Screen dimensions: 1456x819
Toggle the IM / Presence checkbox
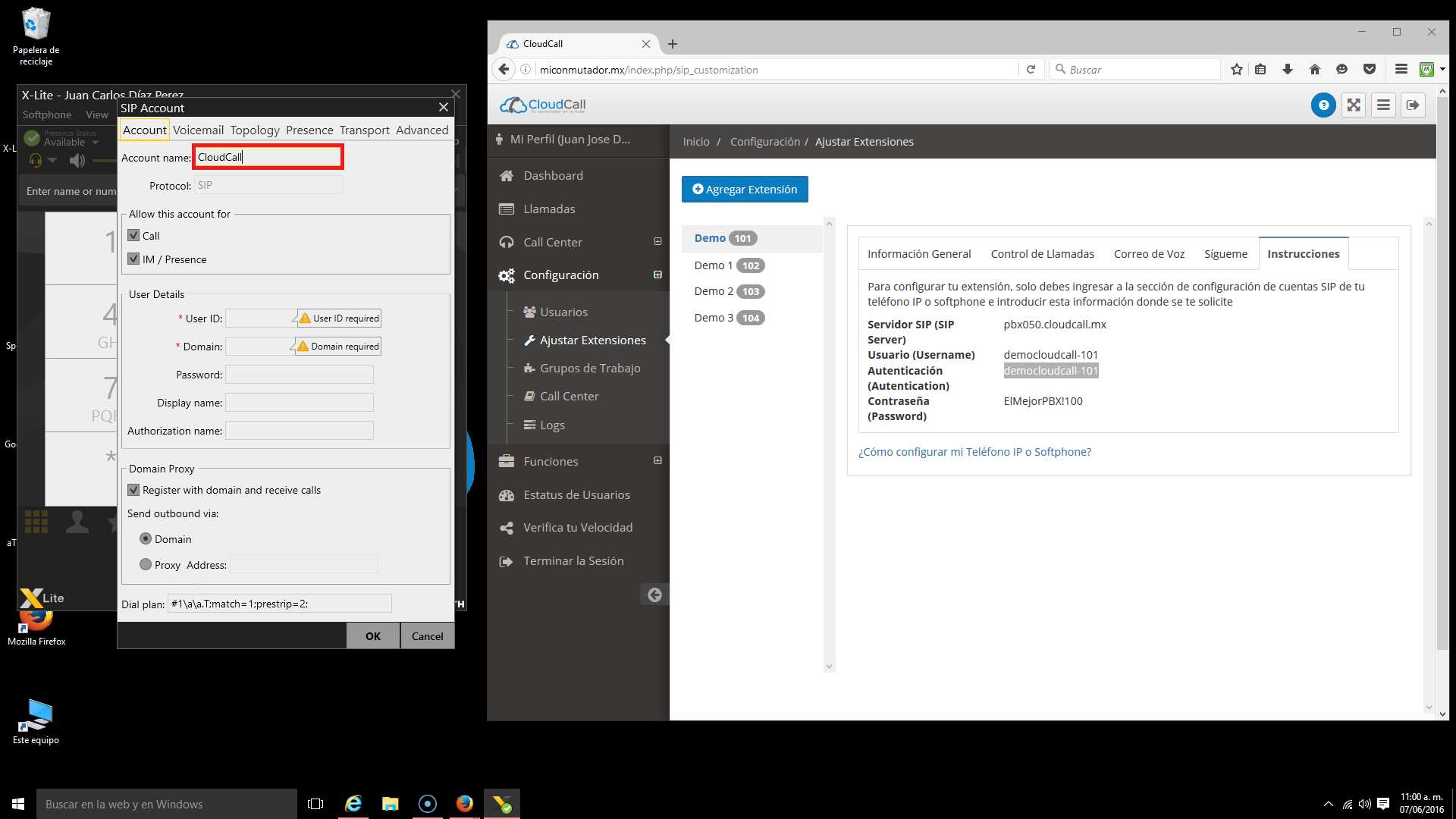(x=133, y=259)
